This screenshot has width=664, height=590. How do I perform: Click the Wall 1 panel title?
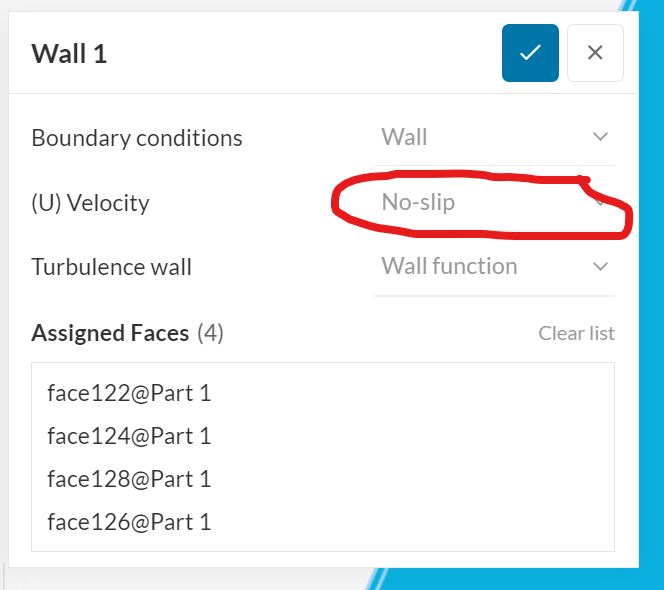(x=69, y=53)
